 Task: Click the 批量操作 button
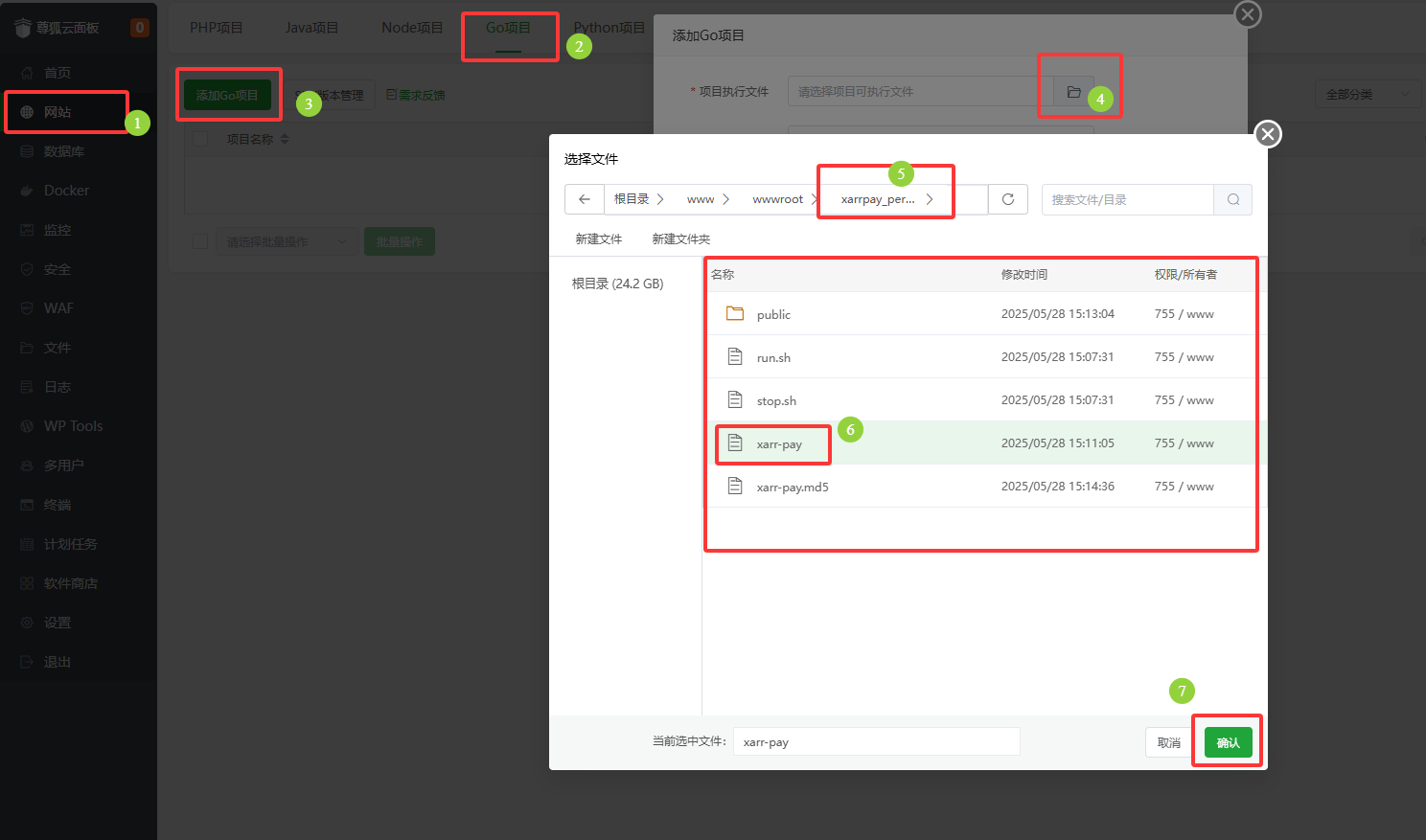click(400, 241)
